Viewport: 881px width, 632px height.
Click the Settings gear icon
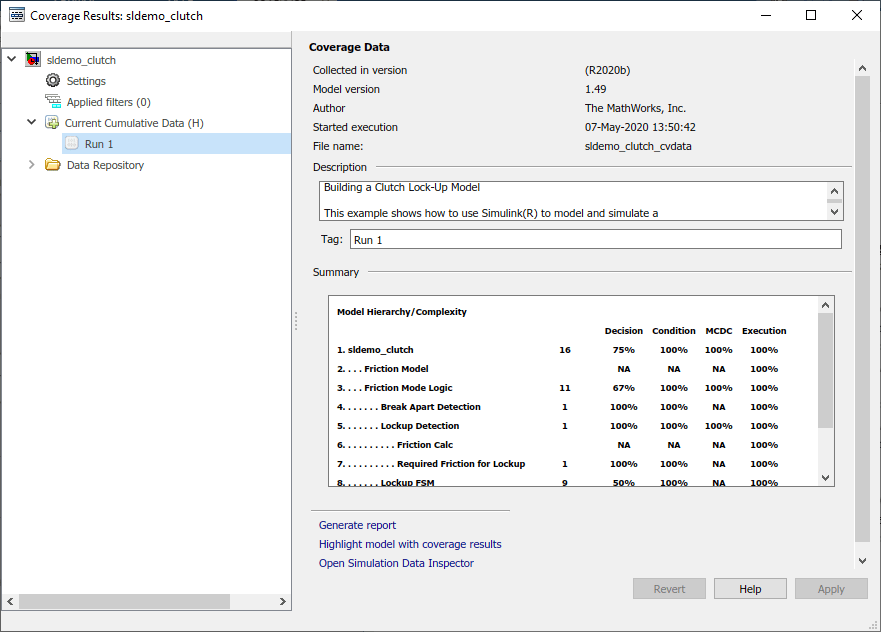(53, 81)
